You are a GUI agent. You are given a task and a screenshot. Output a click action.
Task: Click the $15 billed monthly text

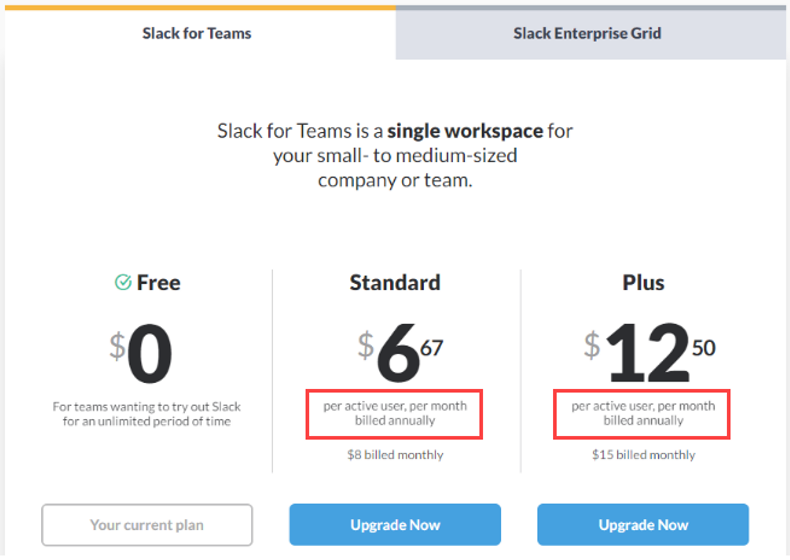643,455
